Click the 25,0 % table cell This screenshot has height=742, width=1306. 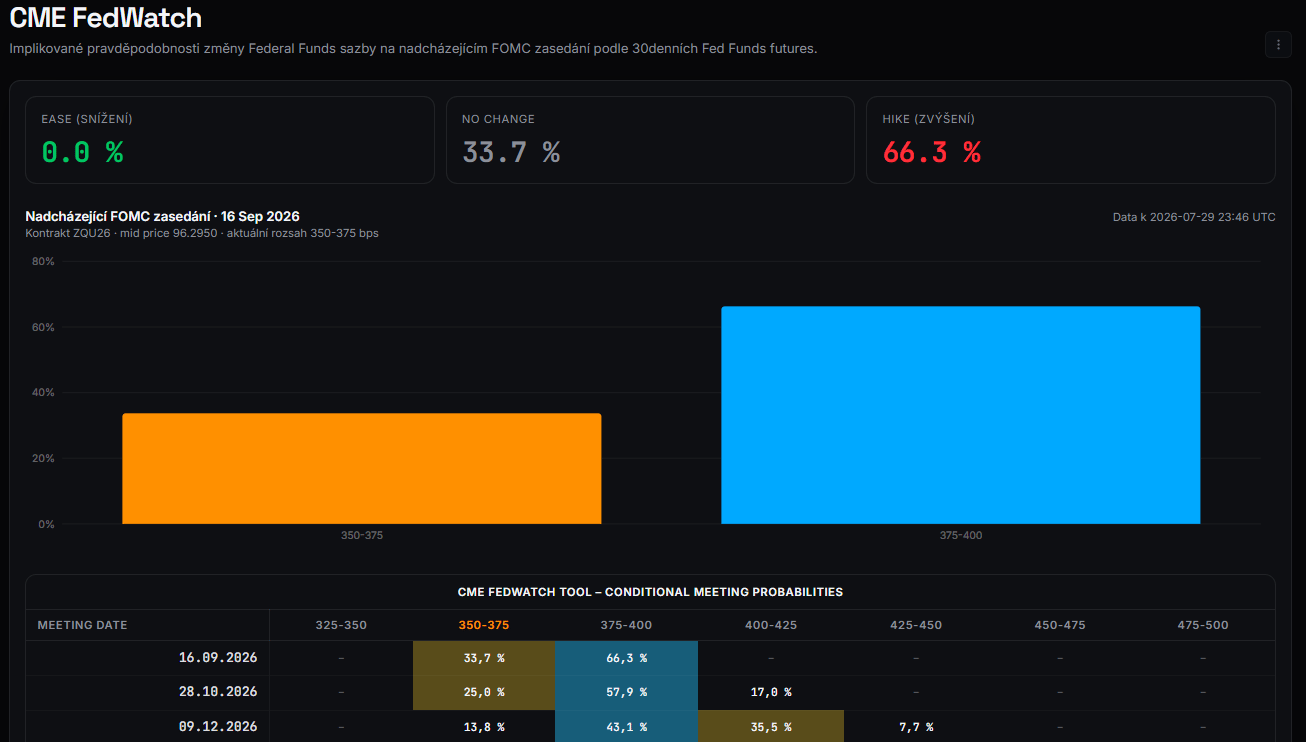tap(484, 692)
